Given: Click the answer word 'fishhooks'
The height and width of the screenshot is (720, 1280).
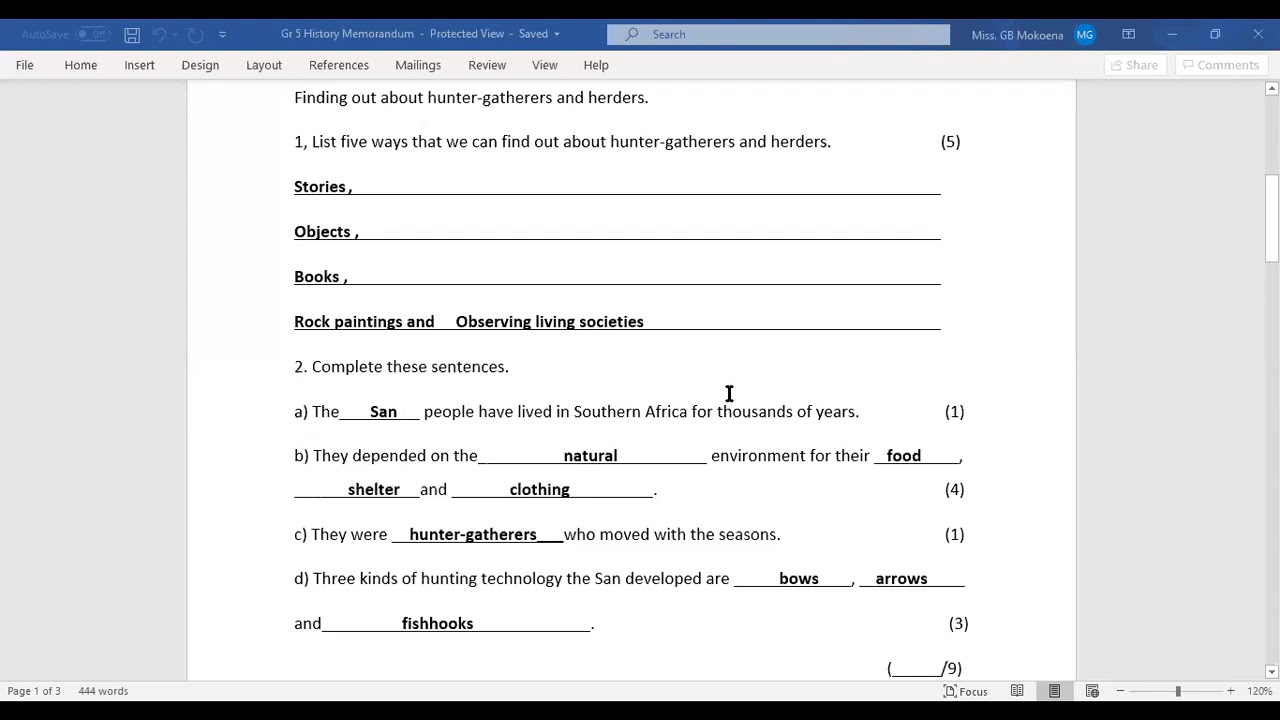Looking at the screenshot, I should [437, 624].
